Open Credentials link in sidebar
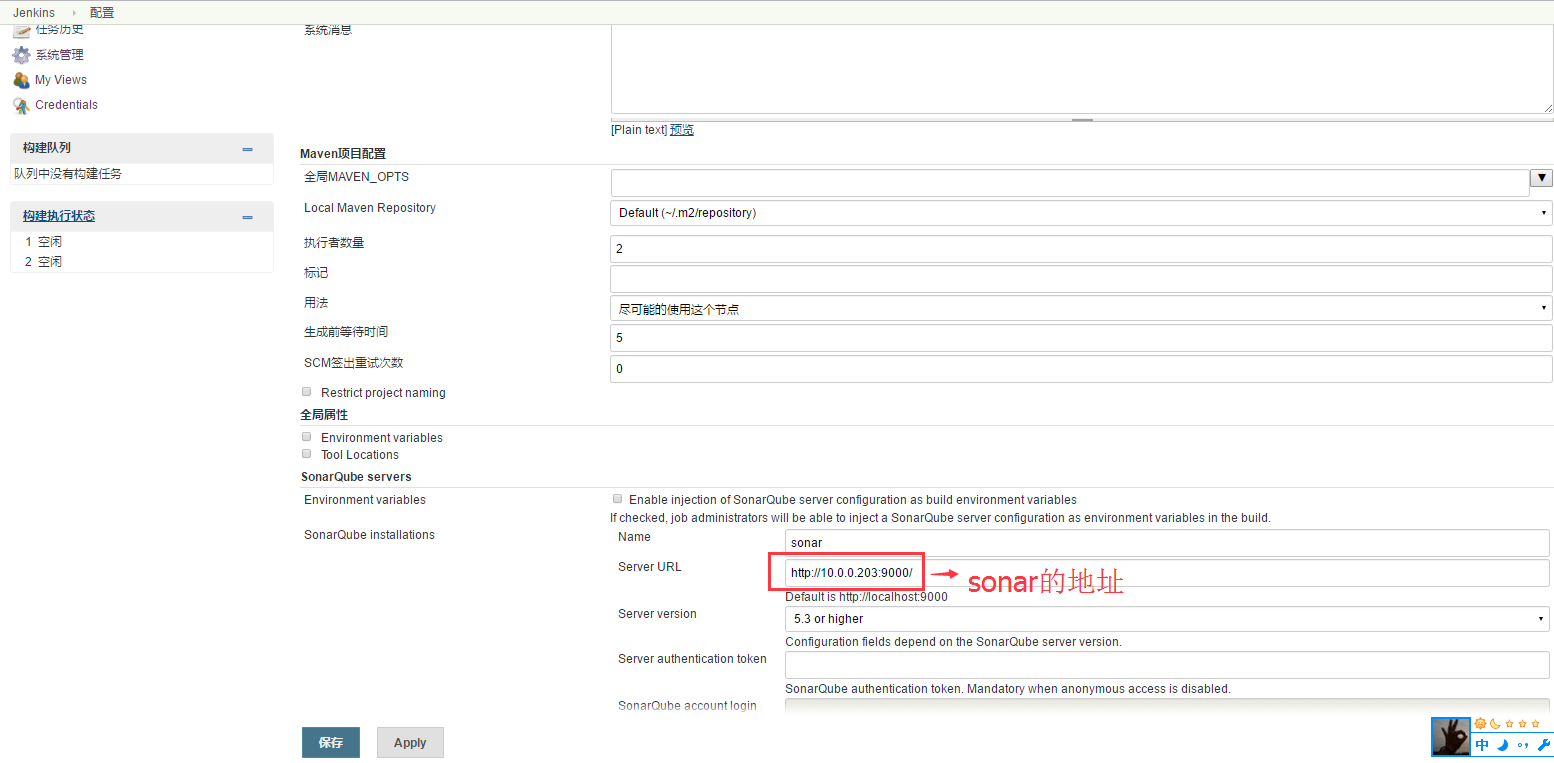Screen dimensions: 1554x763 [x=67, y=105]
